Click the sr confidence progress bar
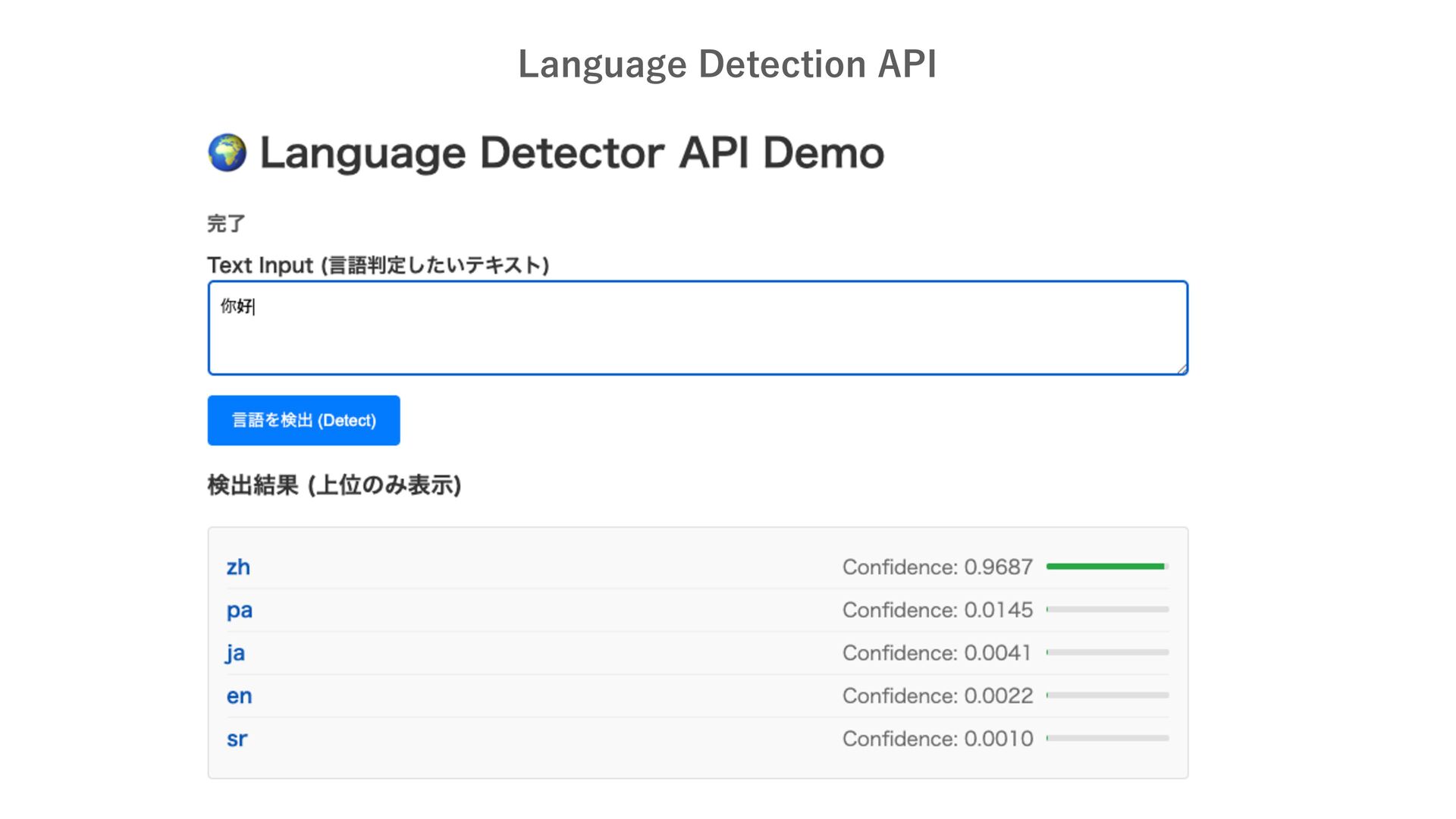The height and width of the screenshot is (819, 1456). [1107, 738]
